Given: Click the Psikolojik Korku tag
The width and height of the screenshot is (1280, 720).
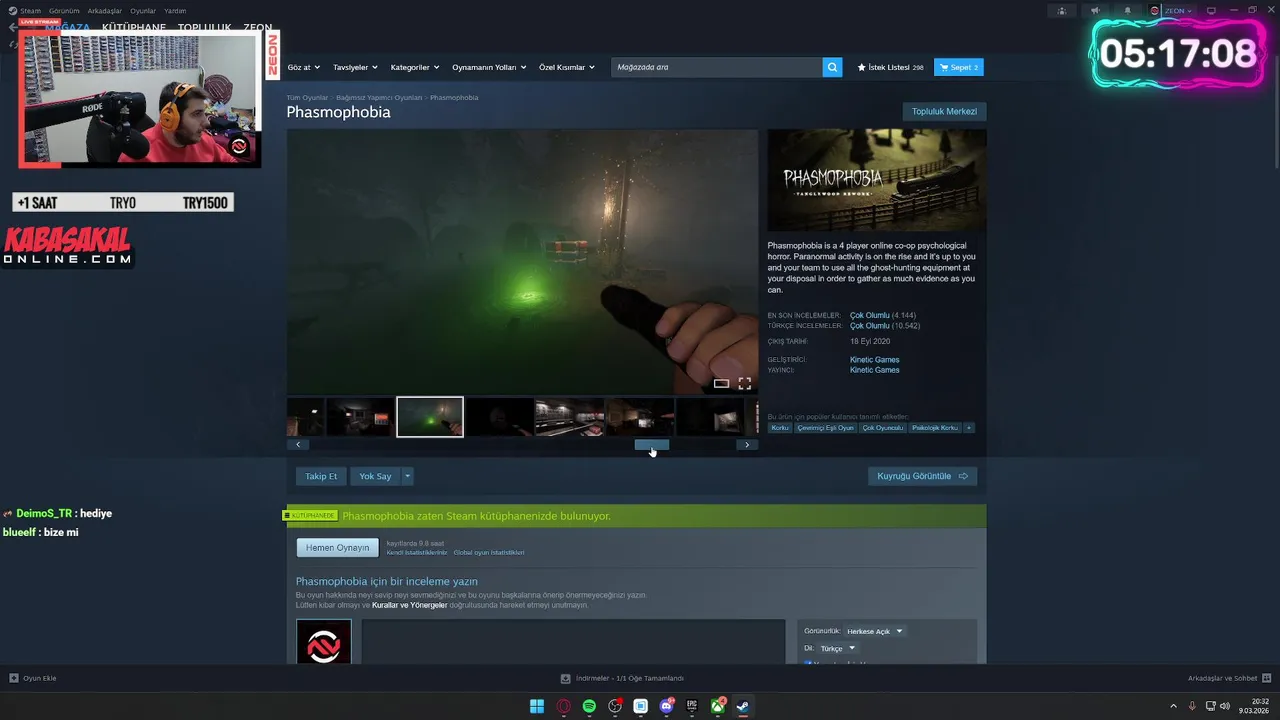Looking at the screenshot, I should pyautogui.click(x=935, y=428).
